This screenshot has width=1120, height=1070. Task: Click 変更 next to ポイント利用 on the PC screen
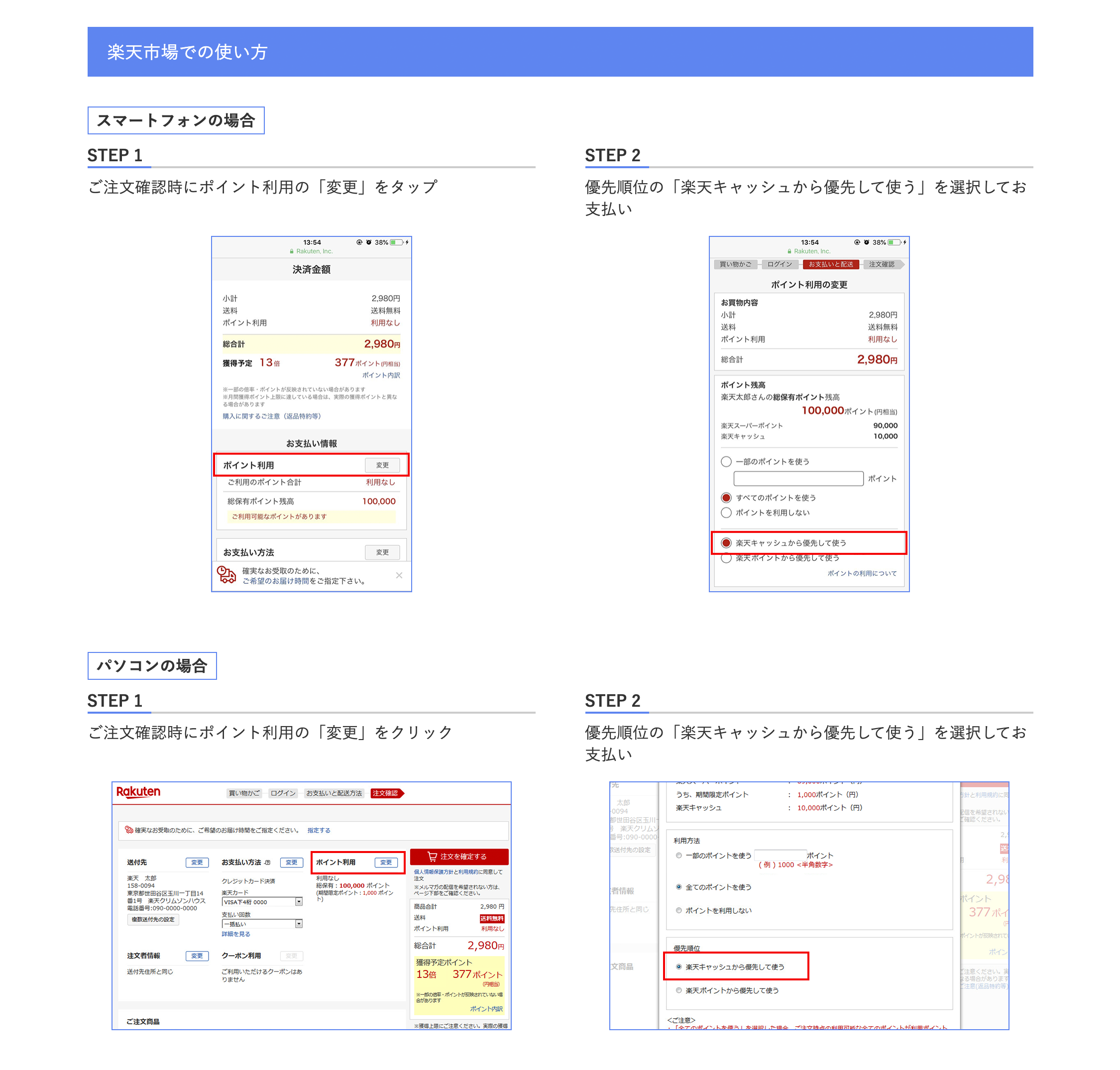tap(386, 862)
